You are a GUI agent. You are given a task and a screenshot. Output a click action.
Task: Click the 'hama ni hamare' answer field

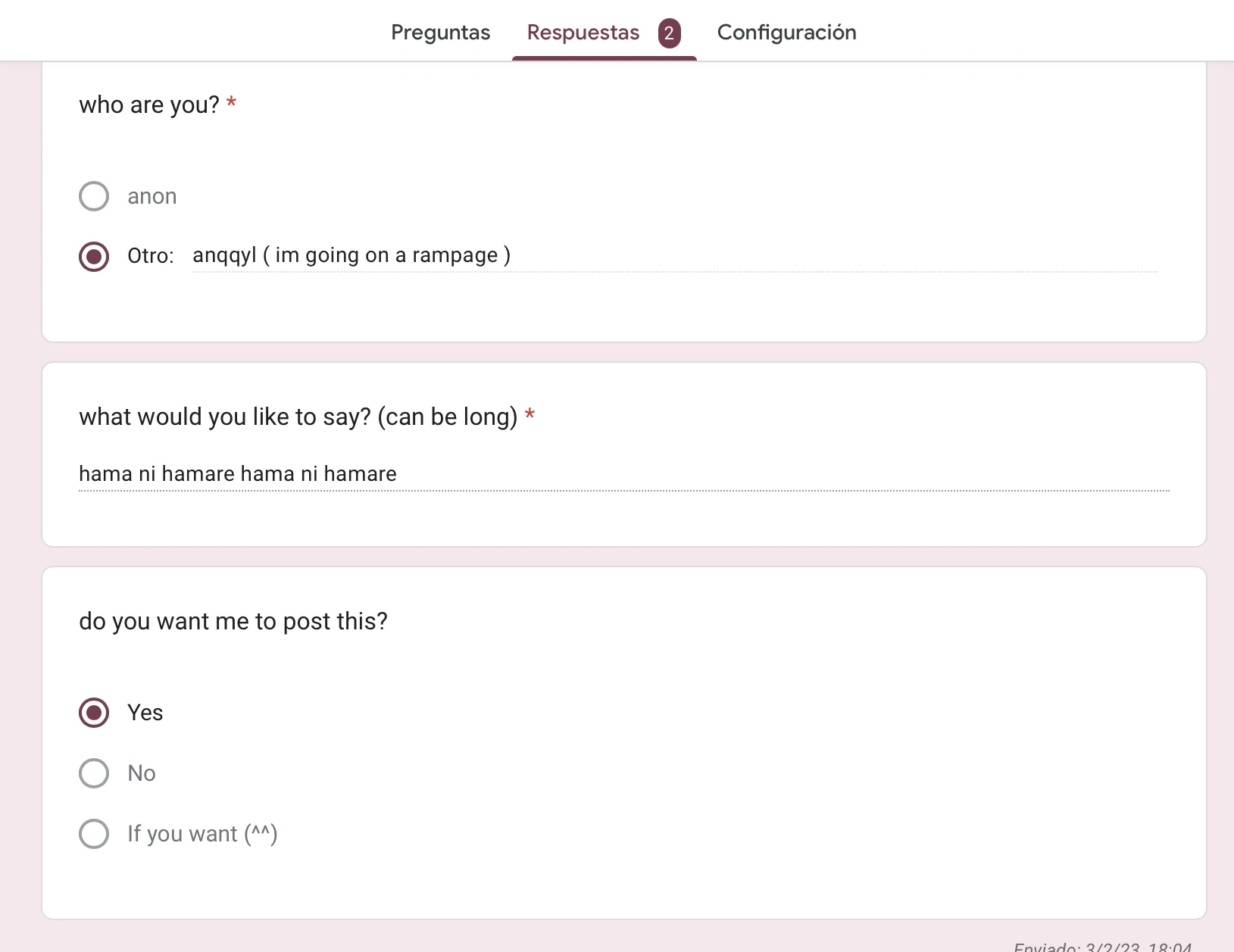[623, 474]
